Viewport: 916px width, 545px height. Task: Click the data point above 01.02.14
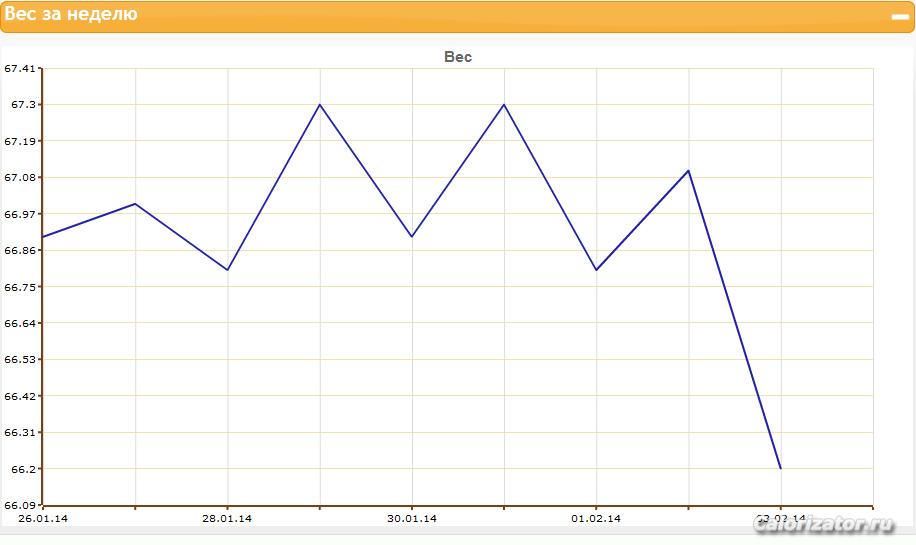pyautogui.click(x=596, y=270)
